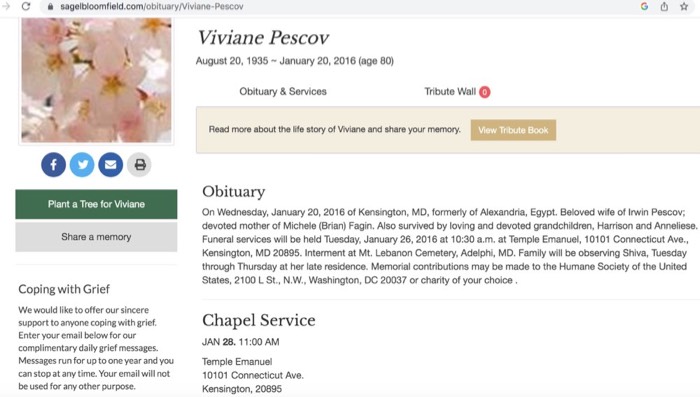Click the Google icon in address bar
This screenshot has width=700, height=397.
coord(644,6)
